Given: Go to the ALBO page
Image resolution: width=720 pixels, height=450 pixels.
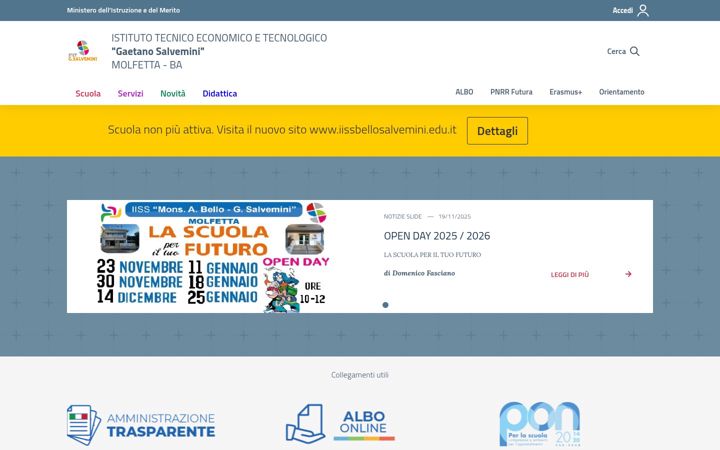Looking at the screenshot, I should tap(464, 92).
